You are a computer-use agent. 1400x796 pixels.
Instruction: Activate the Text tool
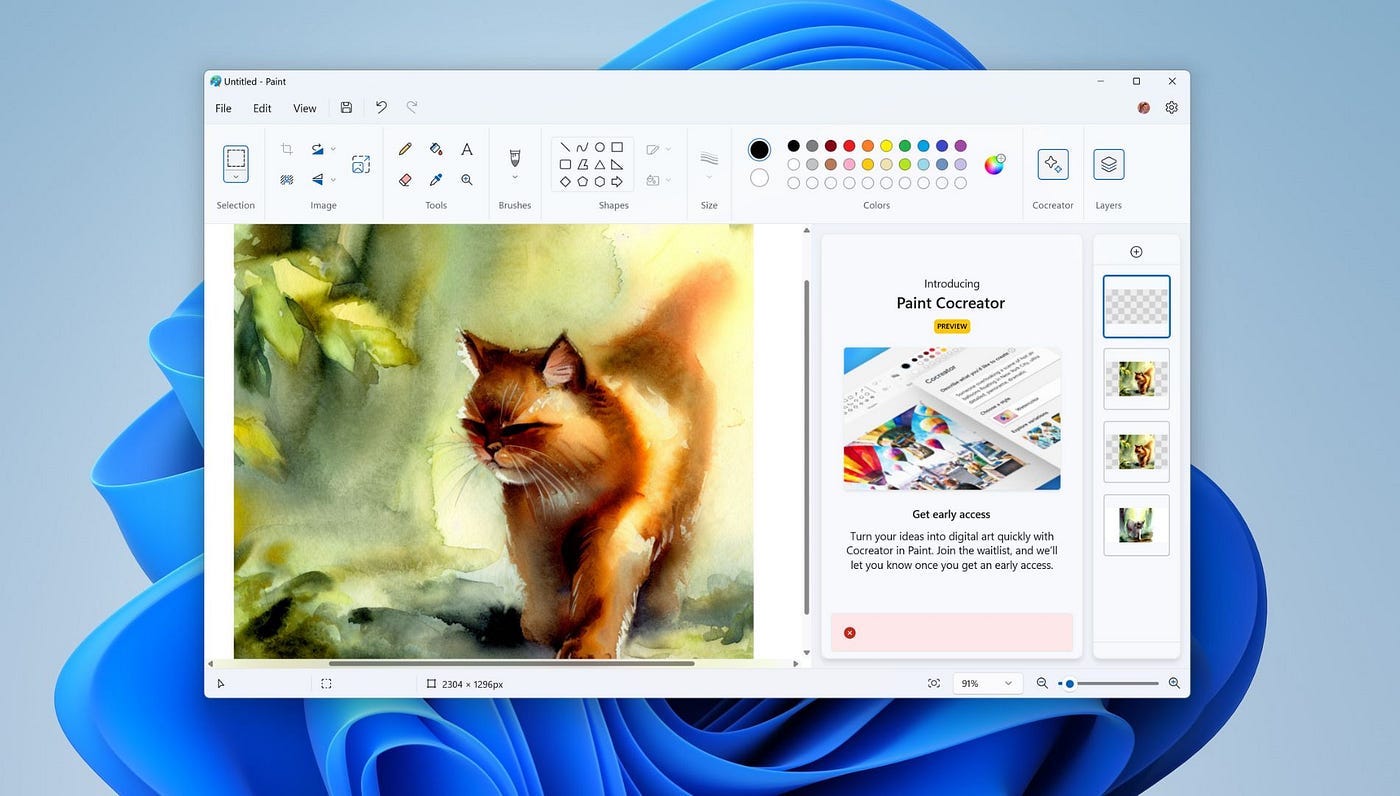466,149
